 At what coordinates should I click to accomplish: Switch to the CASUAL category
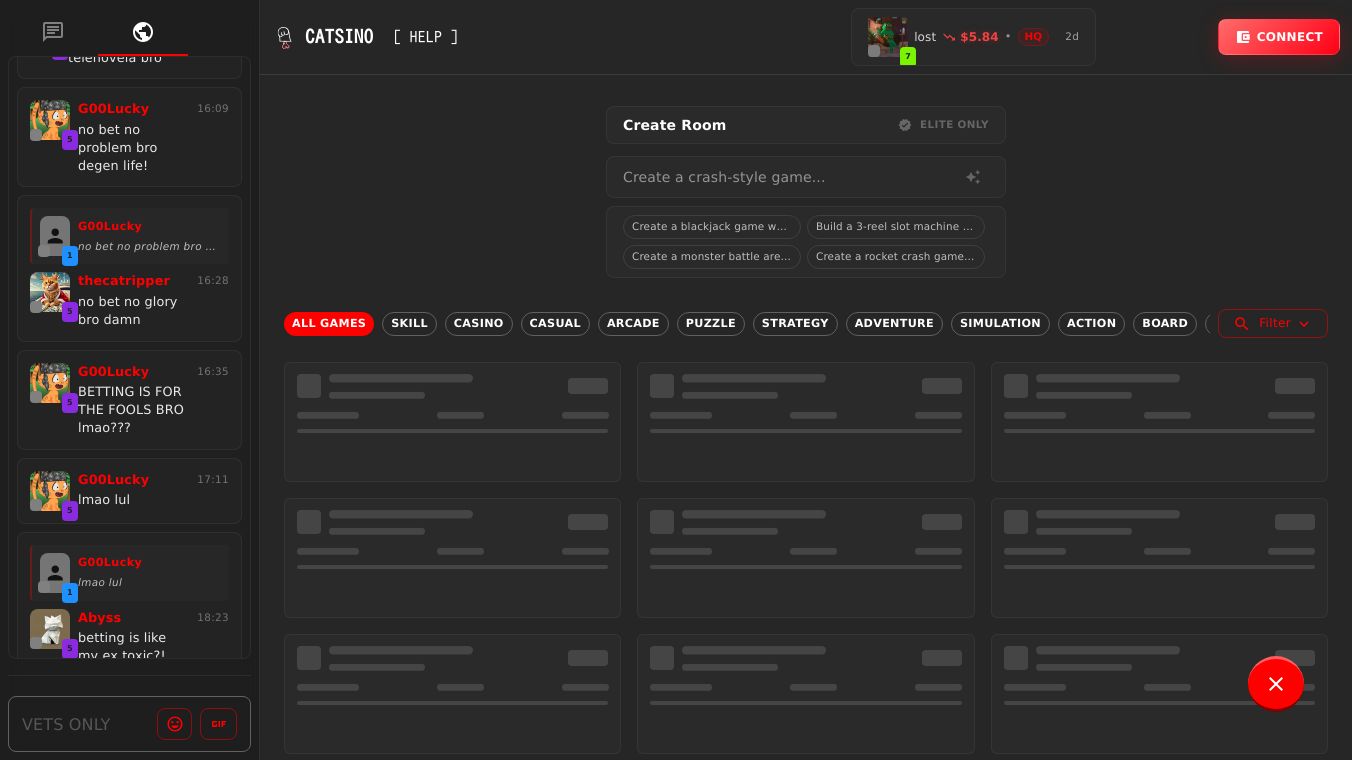click(x=555, y=324)
